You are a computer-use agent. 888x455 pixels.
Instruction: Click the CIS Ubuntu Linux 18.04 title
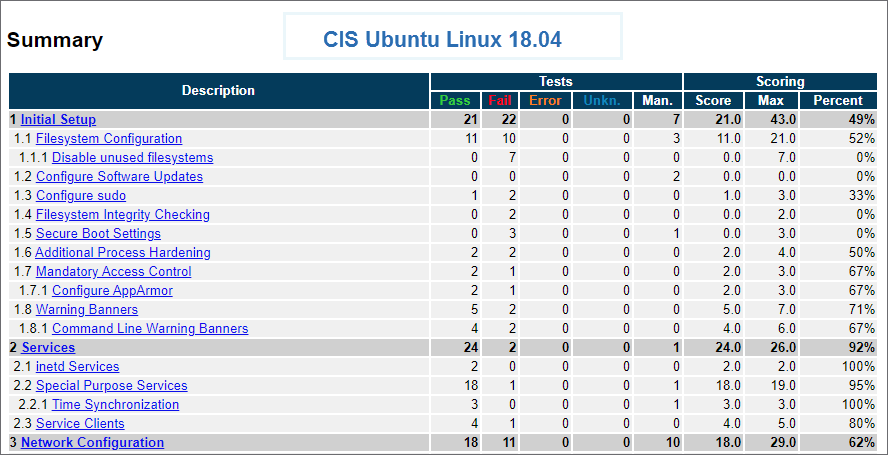point(442,40)
